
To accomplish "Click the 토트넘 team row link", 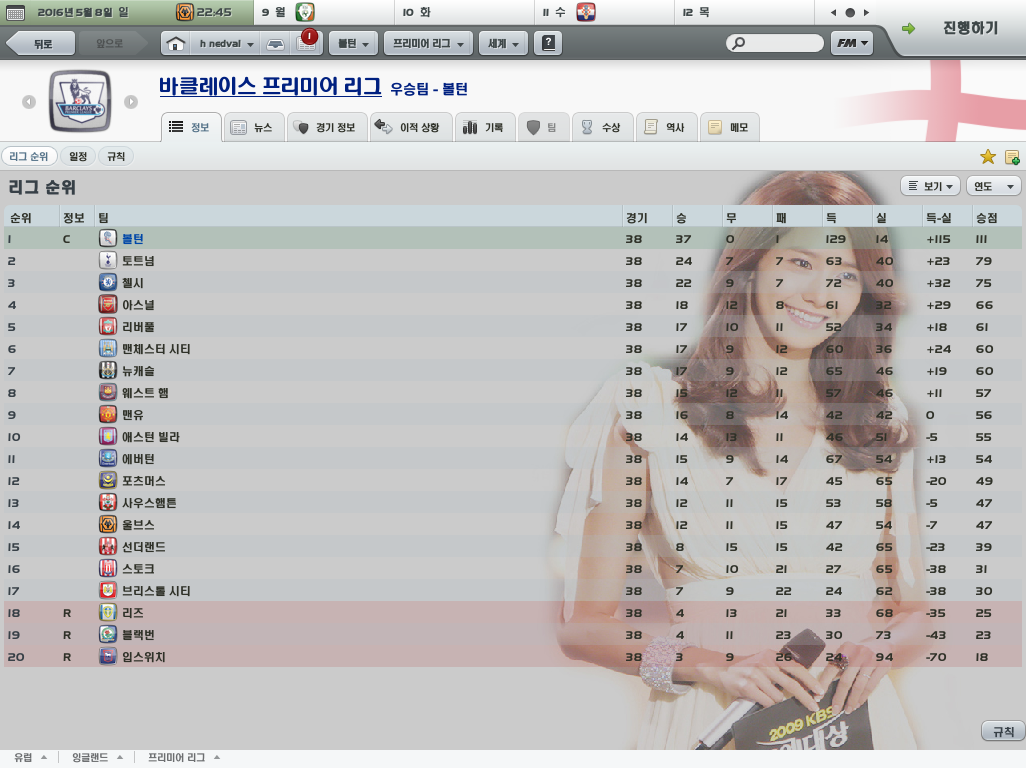I will coord(138,261).
